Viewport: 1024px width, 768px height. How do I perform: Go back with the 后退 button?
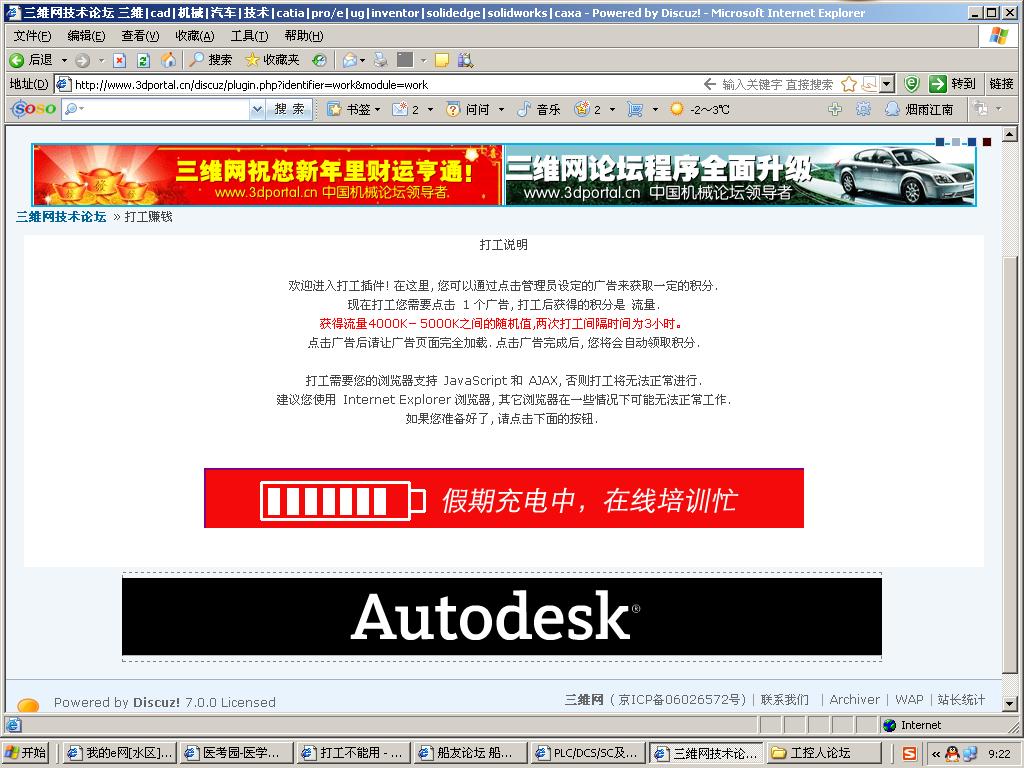[x=31, y=60]
